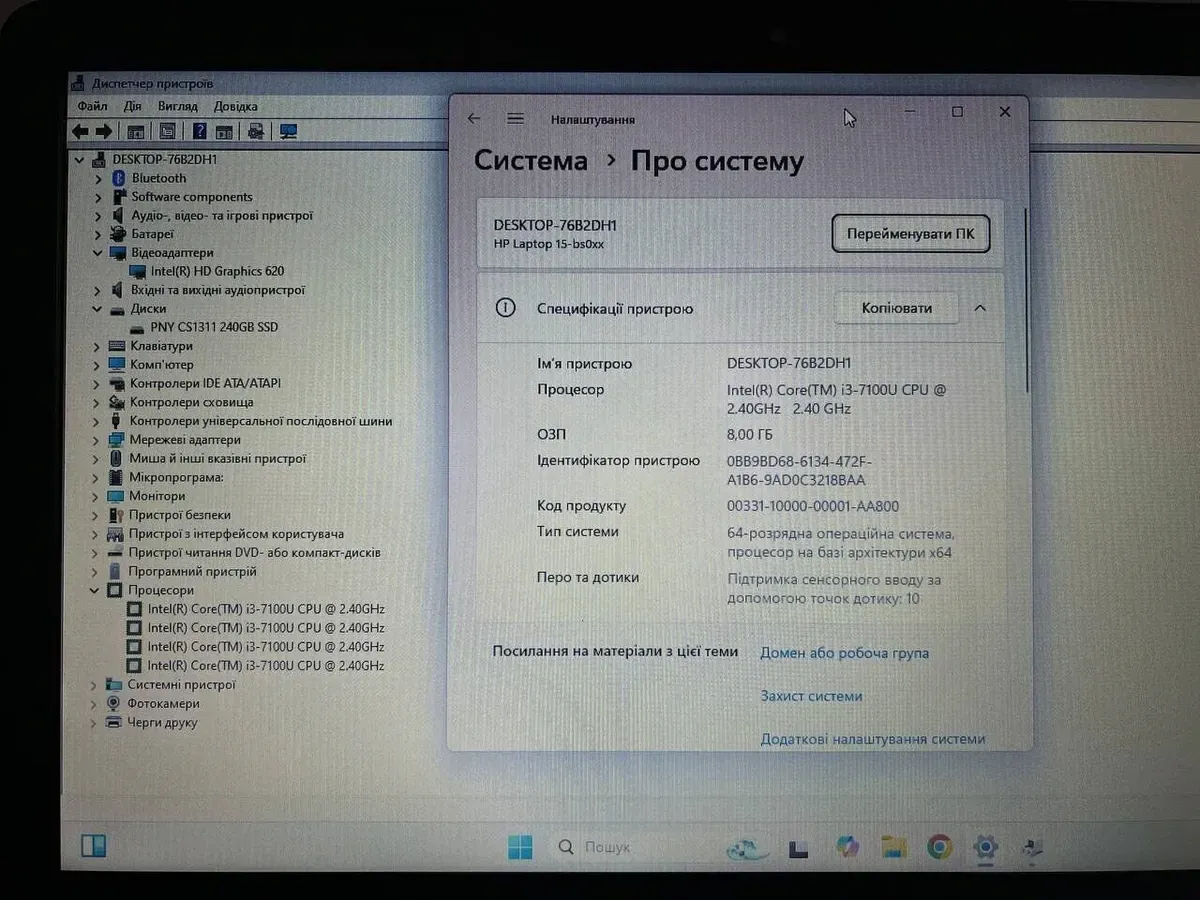This screenshot has height=900, width=1200.
Task: Click the Windows Start button
Action: [x=520, y=847]
